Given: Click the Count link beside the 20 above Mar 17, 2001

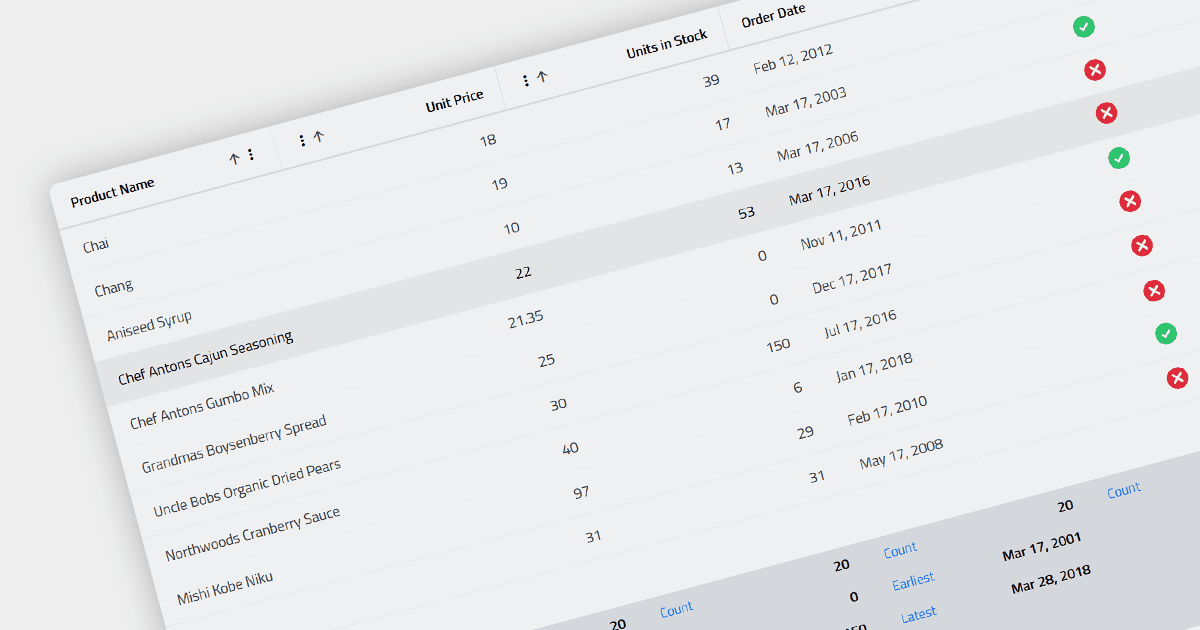Looking at the screenshot, I should point(1123,490).
